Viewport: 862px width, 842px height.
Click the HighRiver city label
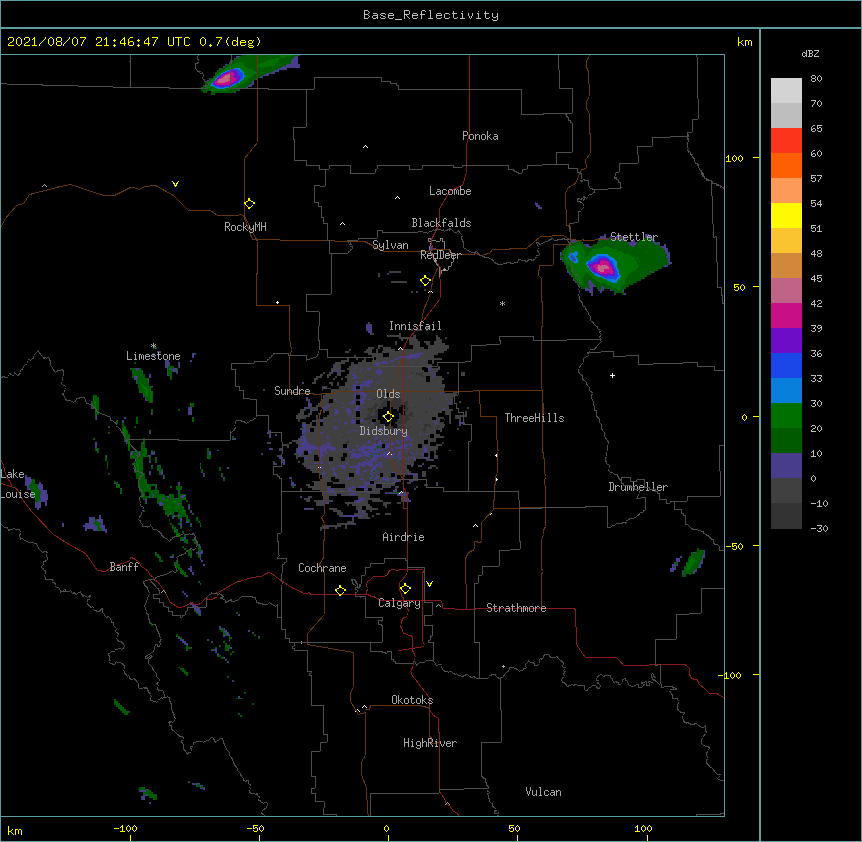click(x=430, y=743)
